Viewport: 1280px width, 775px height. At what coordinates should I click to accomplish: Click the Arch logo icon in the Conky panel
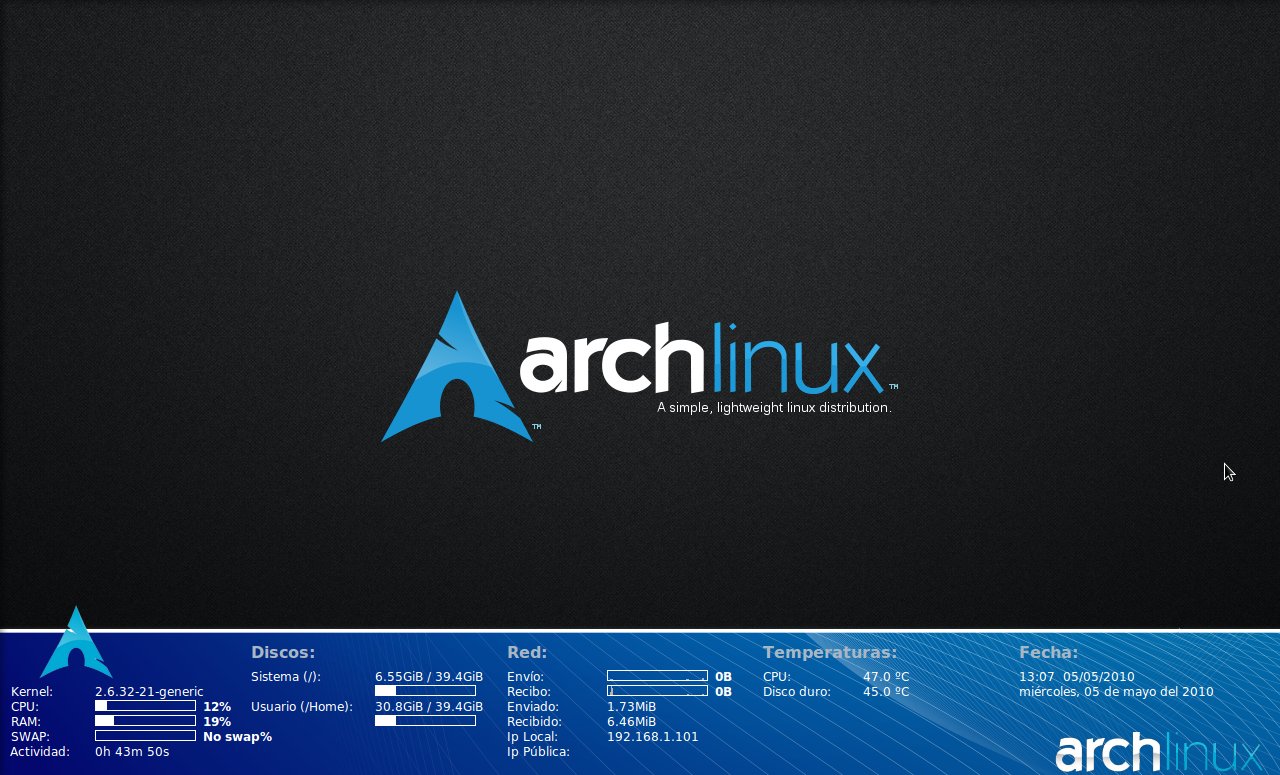click(76, 642)
